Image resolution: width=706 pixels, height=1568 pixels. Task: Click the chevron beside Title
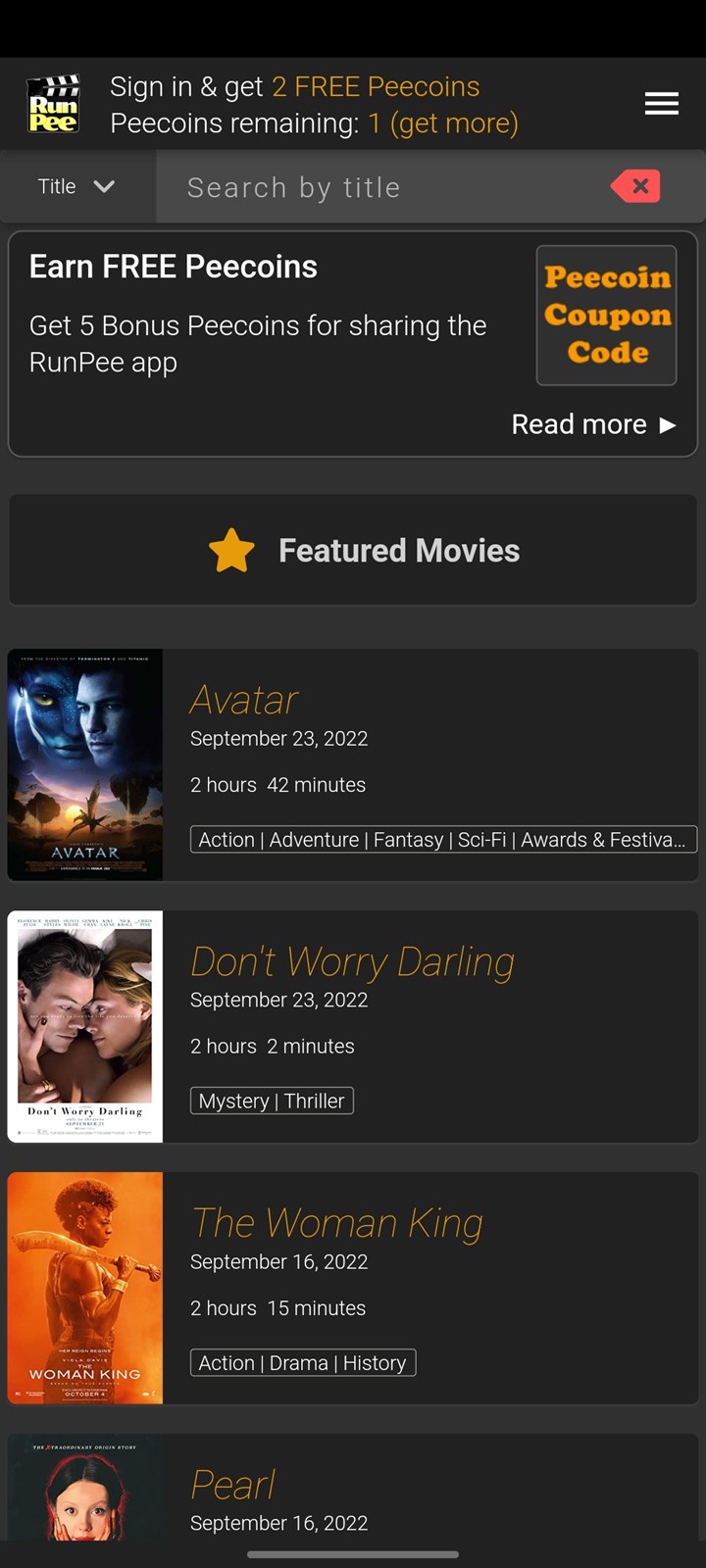click(x=104, y=186)
